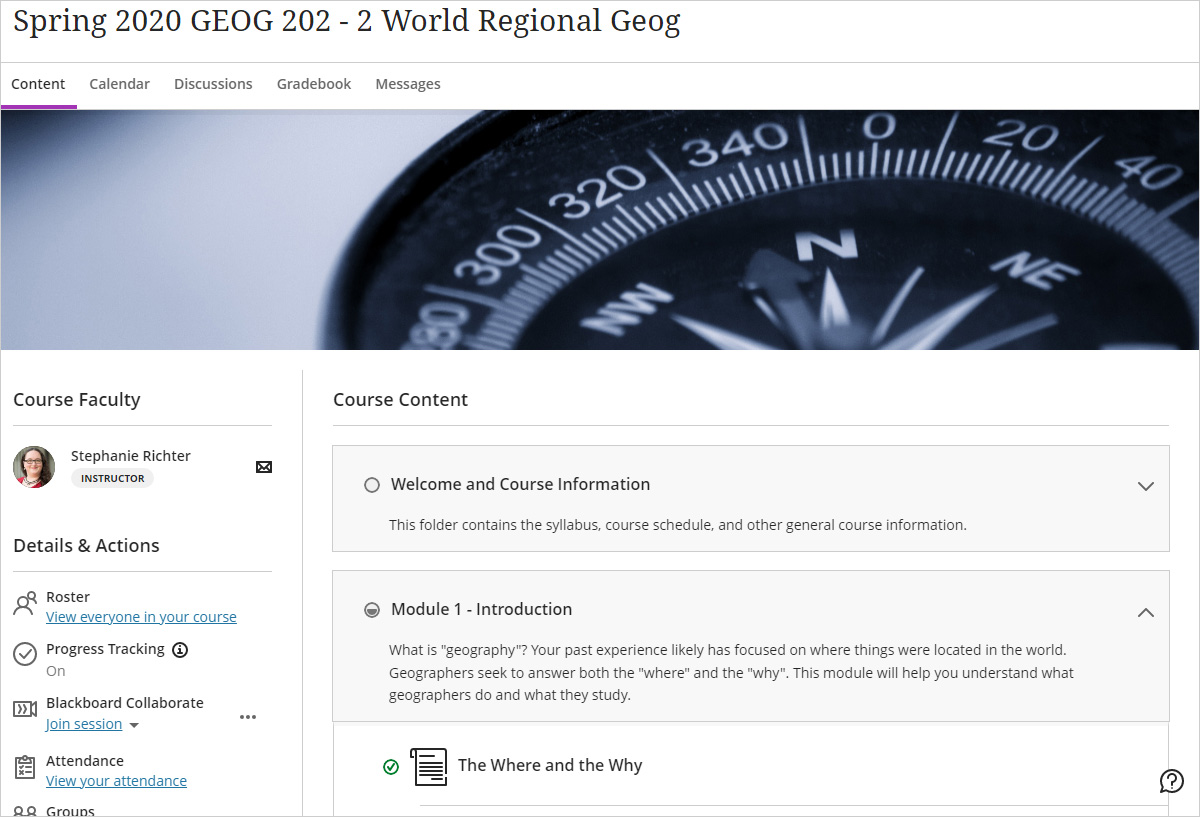The image size is (1200, 817).
Task: Switch to the Gradebook tab
Action: [314, 84]
